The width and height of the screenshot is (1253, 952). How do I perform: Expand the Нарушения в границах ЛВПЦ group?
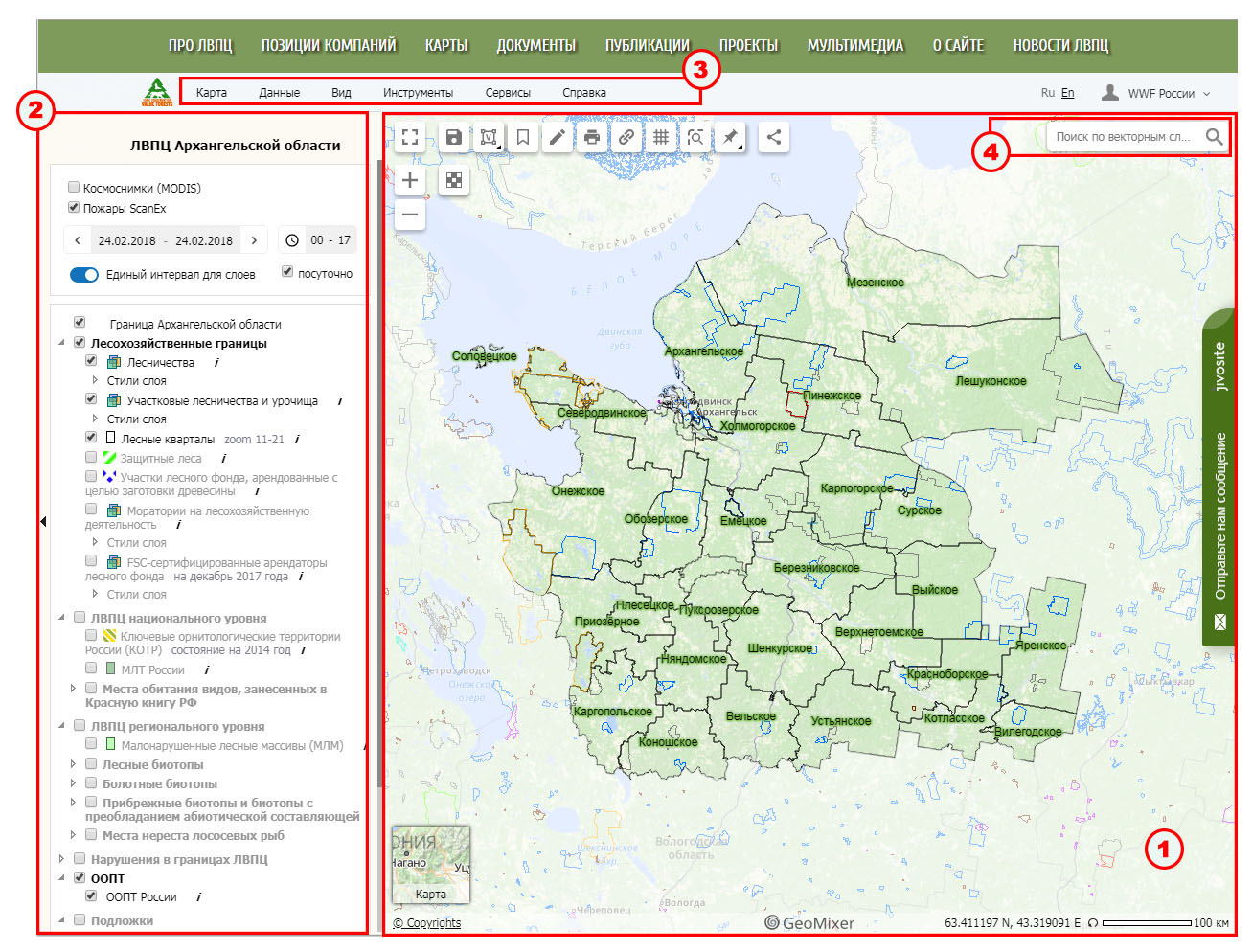(x=62, y=859)
